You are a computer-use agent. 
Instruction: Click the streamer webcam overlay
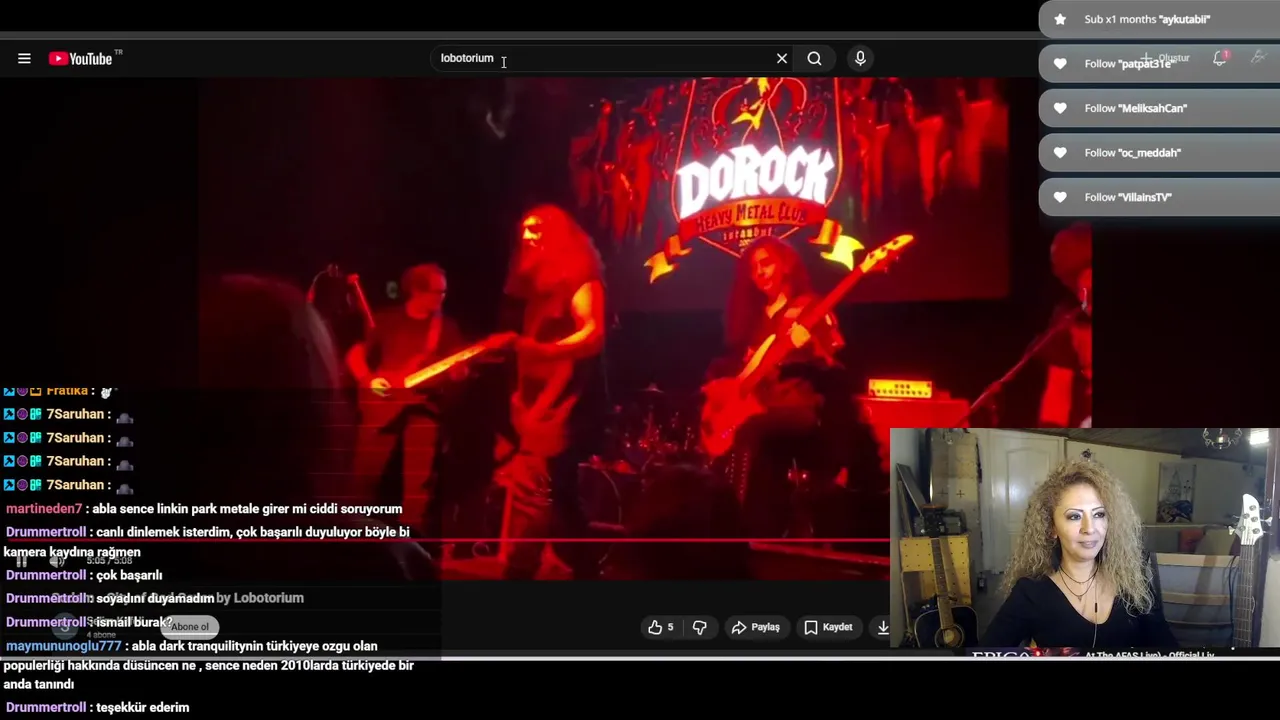1085,538
